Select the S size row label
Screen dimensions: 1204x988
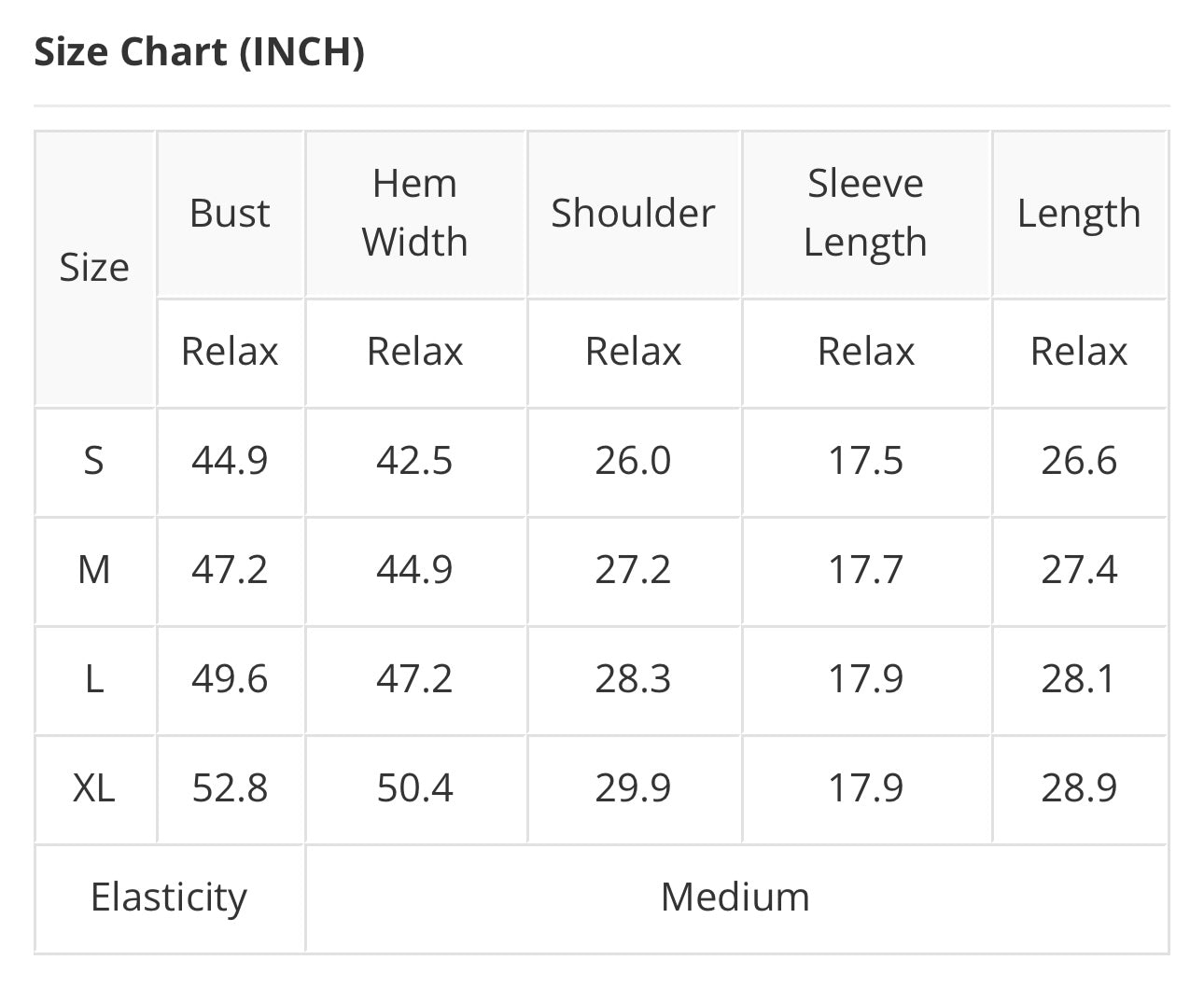(94, 461)
